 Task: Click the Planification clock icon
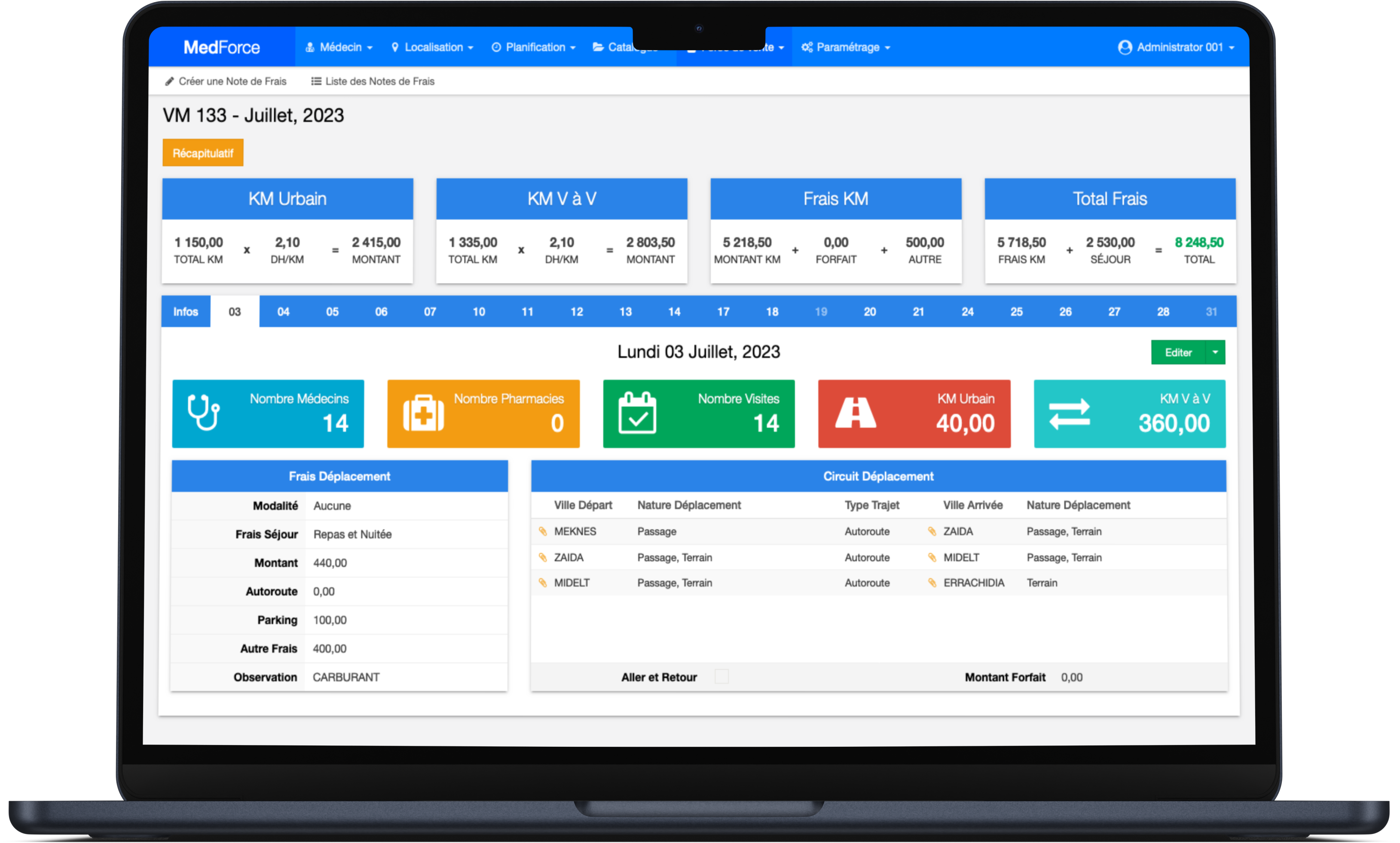coord(496,47)
